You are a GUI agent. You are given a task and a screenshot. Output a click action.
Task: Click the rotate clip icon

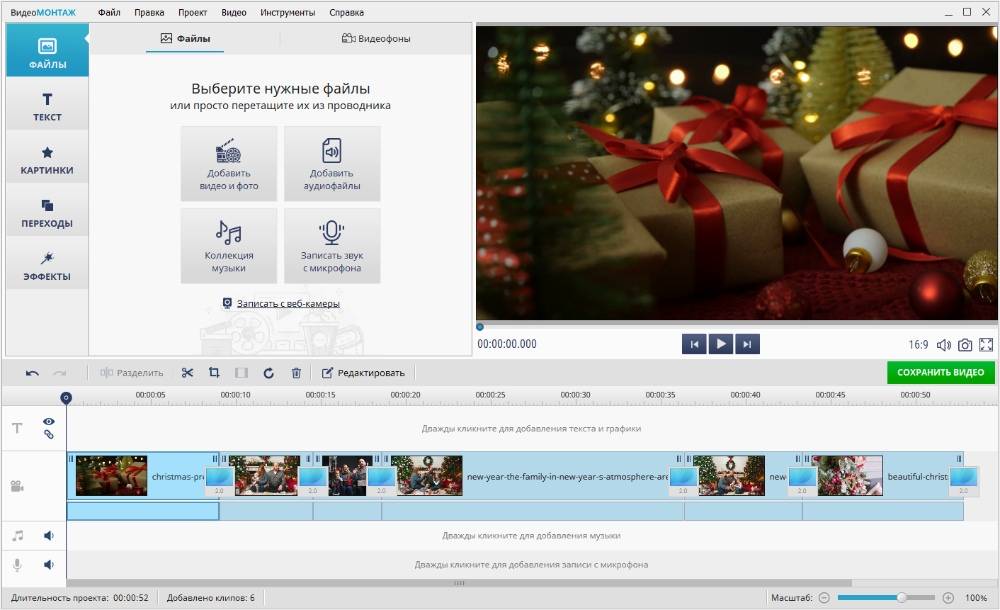click(x=268, y=373)
